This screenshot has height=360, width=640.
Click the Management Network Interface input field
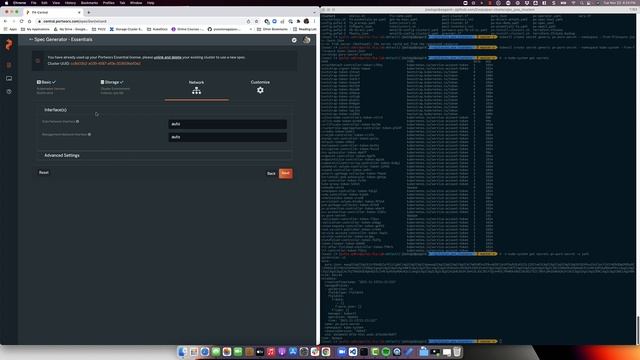click(227, 137)
